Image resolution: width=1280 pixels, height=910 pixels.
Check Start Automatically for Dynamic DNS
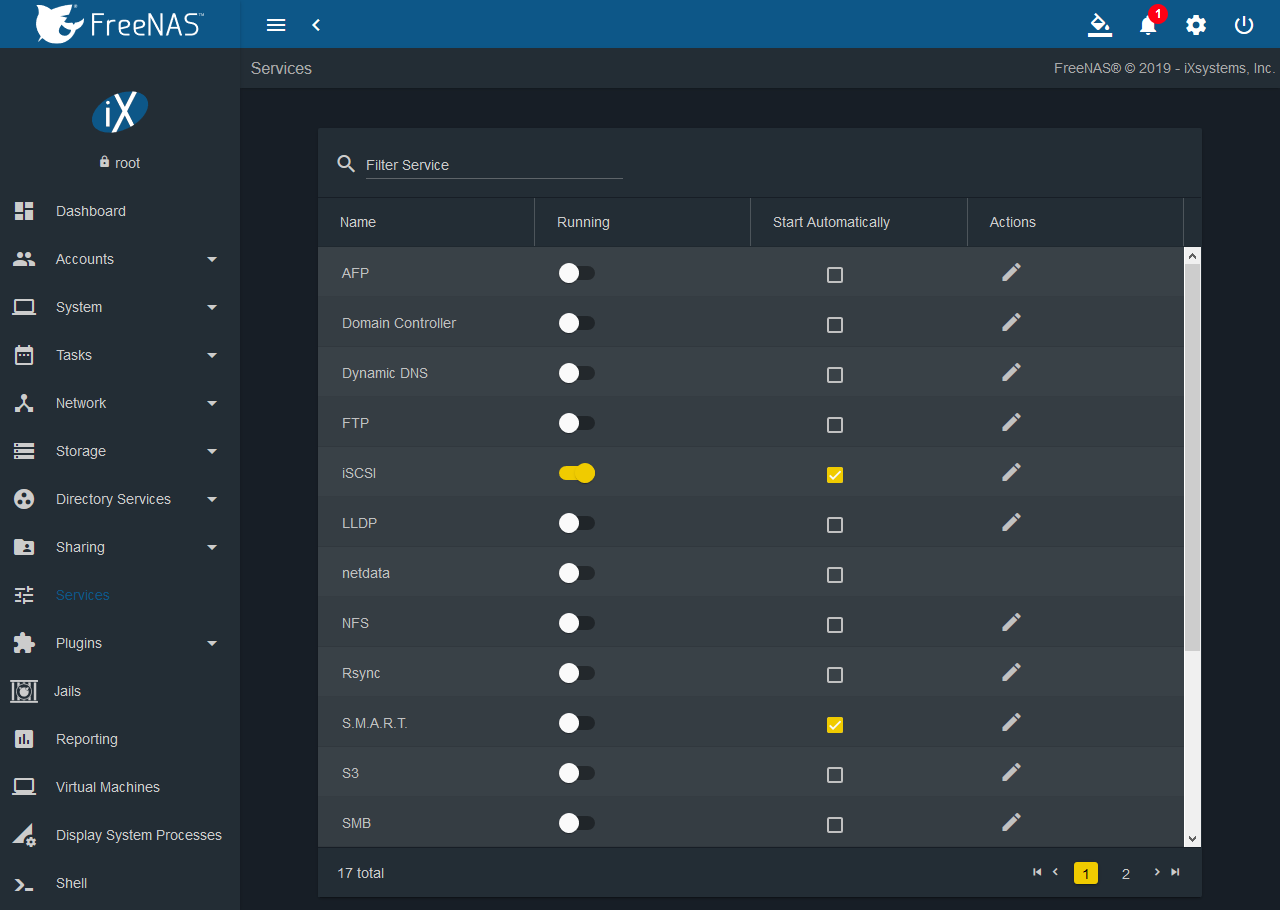click(x=835, y=375)
